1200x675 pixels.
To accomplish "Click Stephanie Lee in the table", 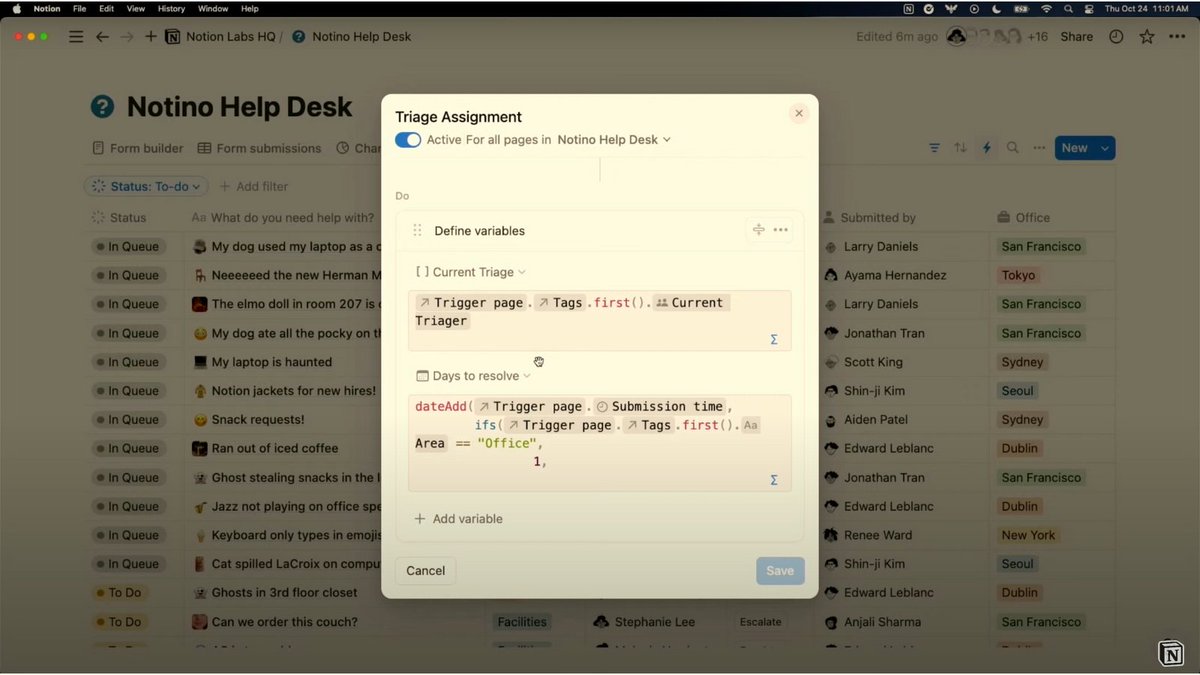I will click(x=655, y=622).
